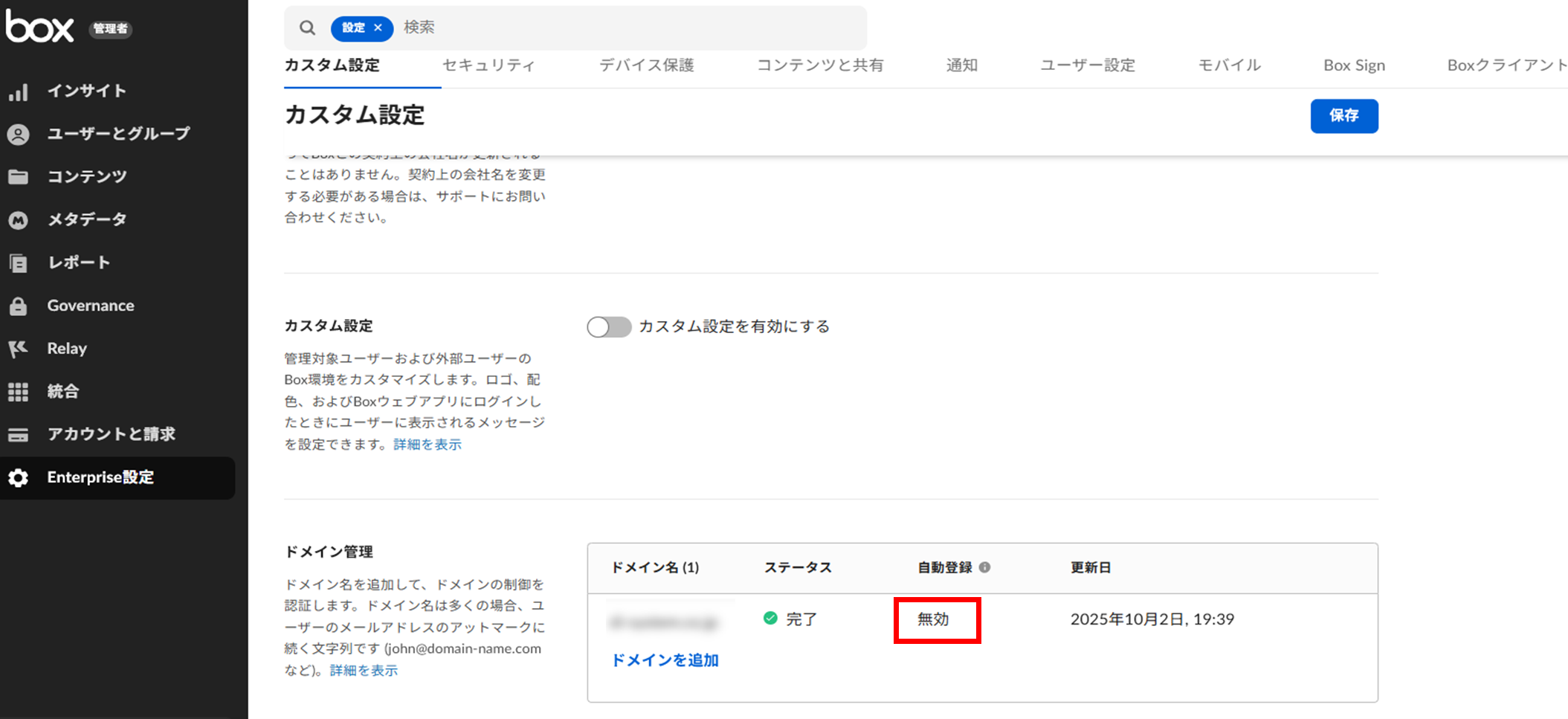Click the Governance lock icon

[x=19, y=306]
